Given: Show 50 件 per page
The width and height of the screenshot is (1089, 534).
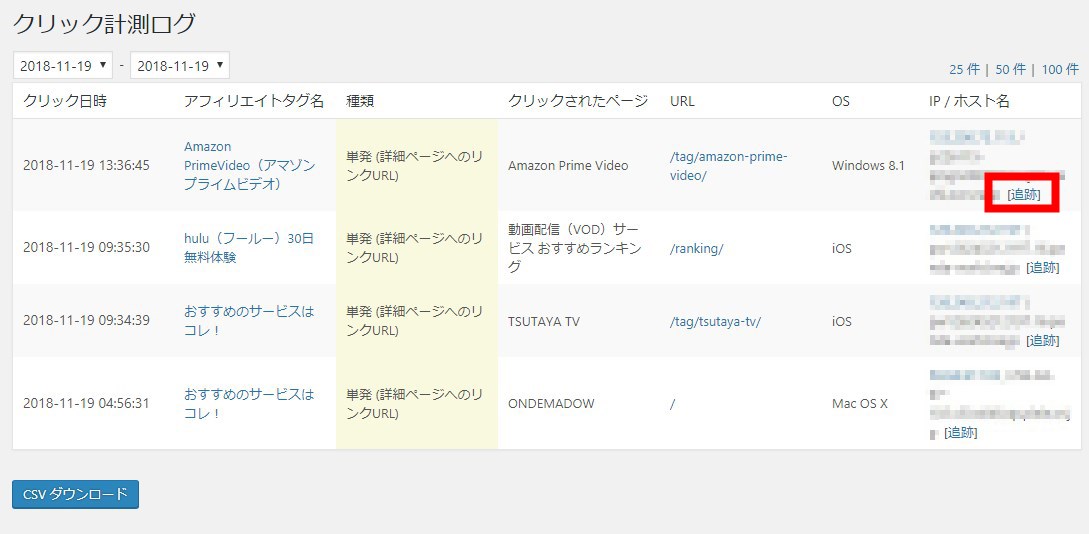Looking at the screenshot, I should (1011, 69).
